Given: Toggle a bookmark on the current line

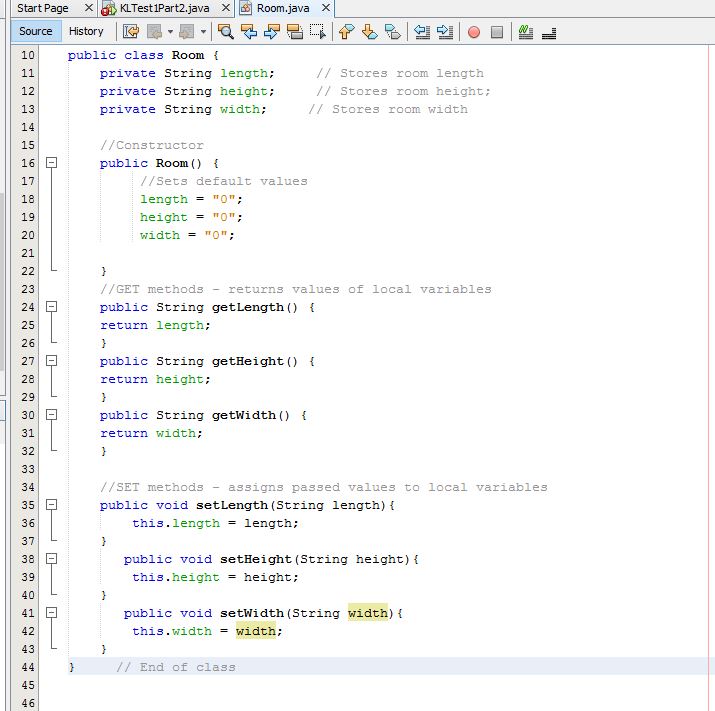Looking at the screenshot, I should [x=392, y=32].
